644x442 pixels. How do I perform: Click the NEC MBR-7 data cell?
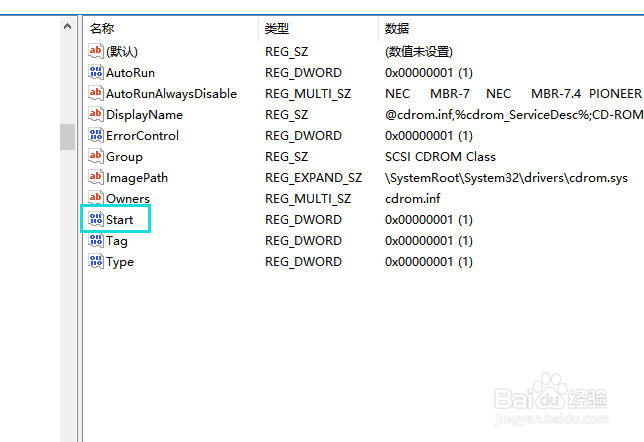[x=514, y=94]
